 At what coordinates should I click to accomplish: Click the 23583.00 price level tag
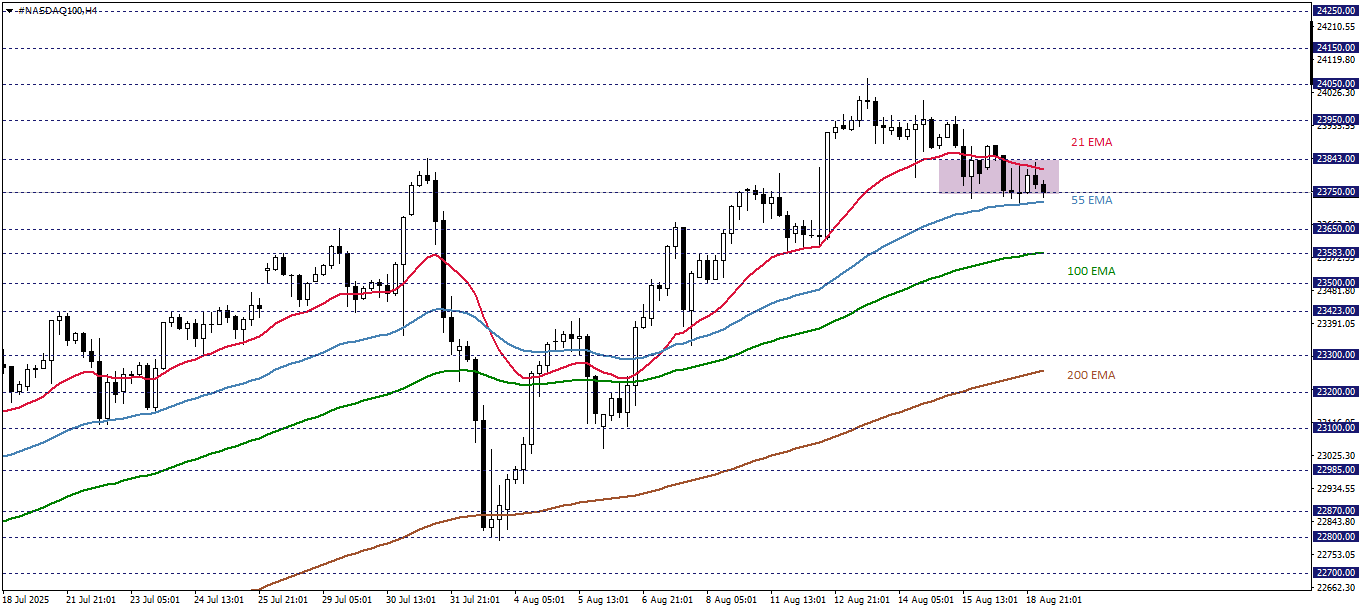tap(1336, 252)
